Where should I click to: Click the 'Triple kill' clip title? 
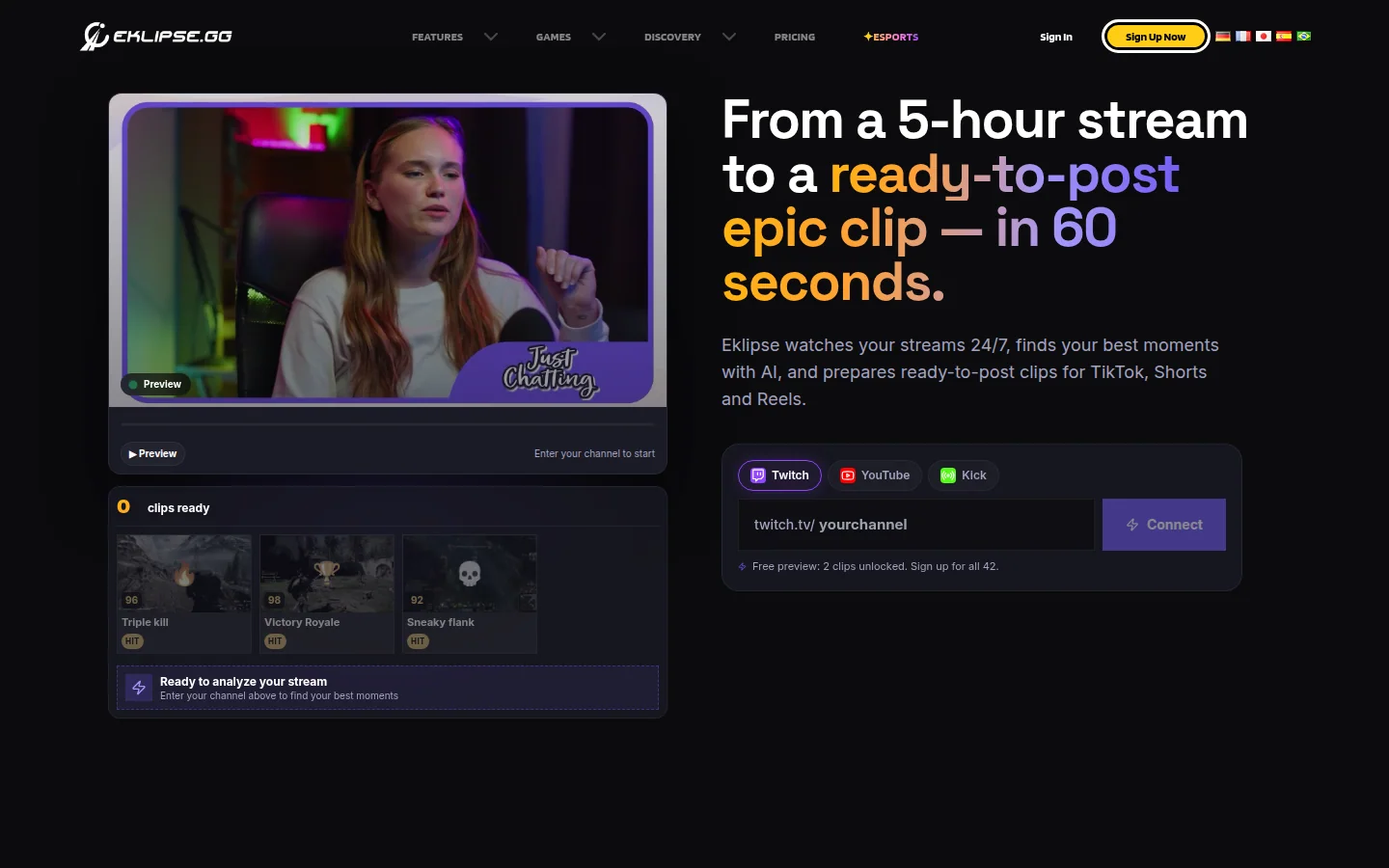coord(145,623)
